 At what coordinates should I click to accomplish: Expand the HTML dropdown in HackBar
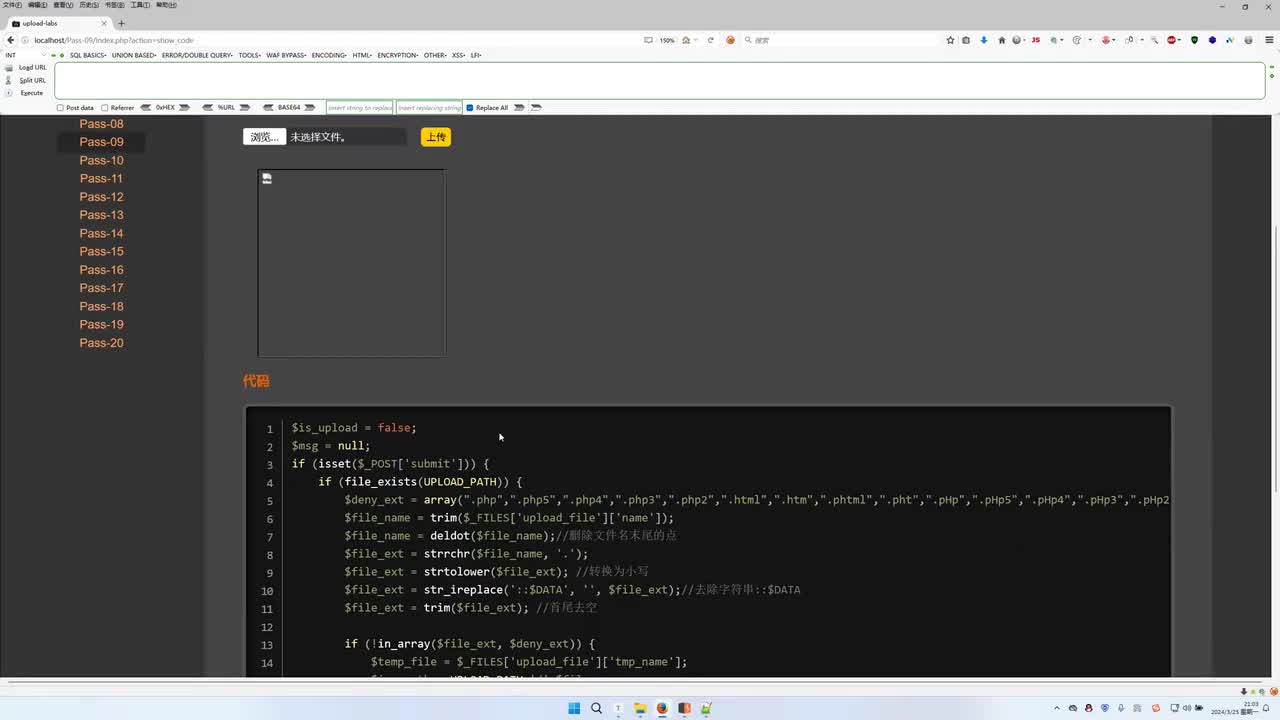(x=362, y=55)
